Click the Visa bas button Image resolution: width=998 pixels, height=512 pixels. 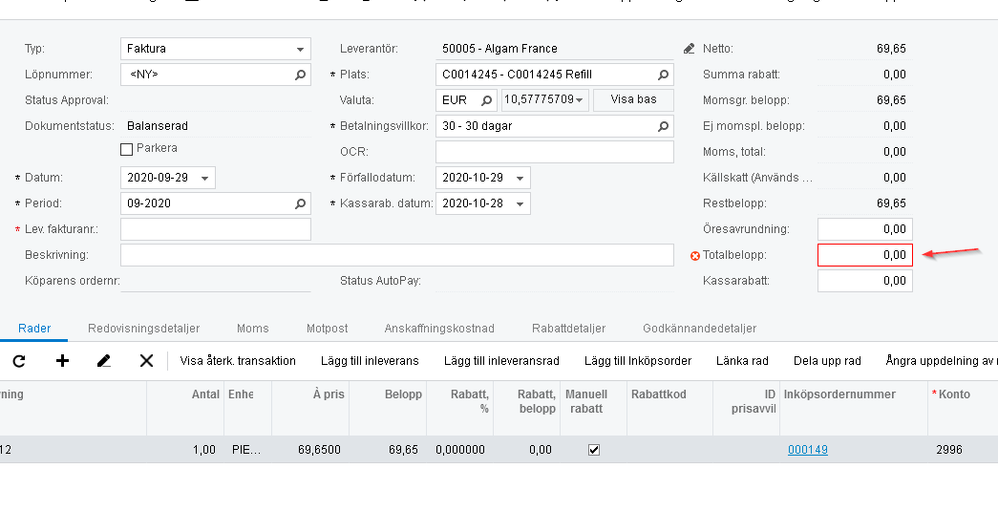pyautogui.click(x=633, y=100)
